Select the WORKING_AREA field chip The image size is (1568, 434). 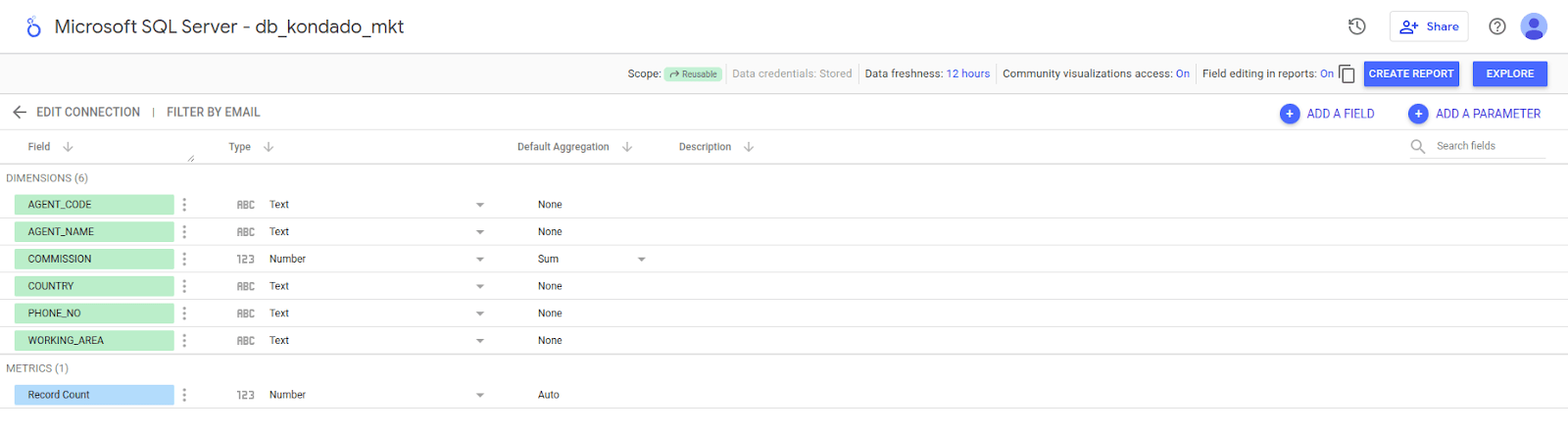(x=94, y=341)
